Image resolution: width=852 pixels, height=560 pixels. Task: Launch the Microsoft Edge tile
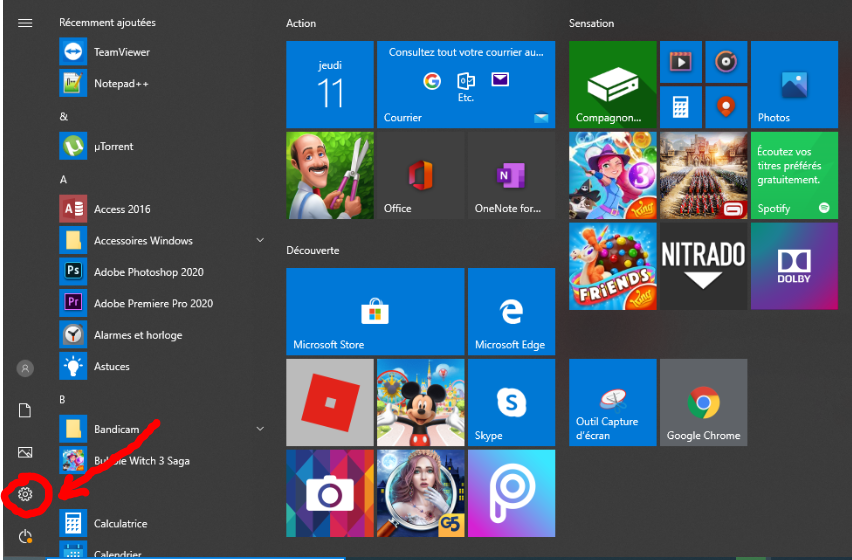511,311
